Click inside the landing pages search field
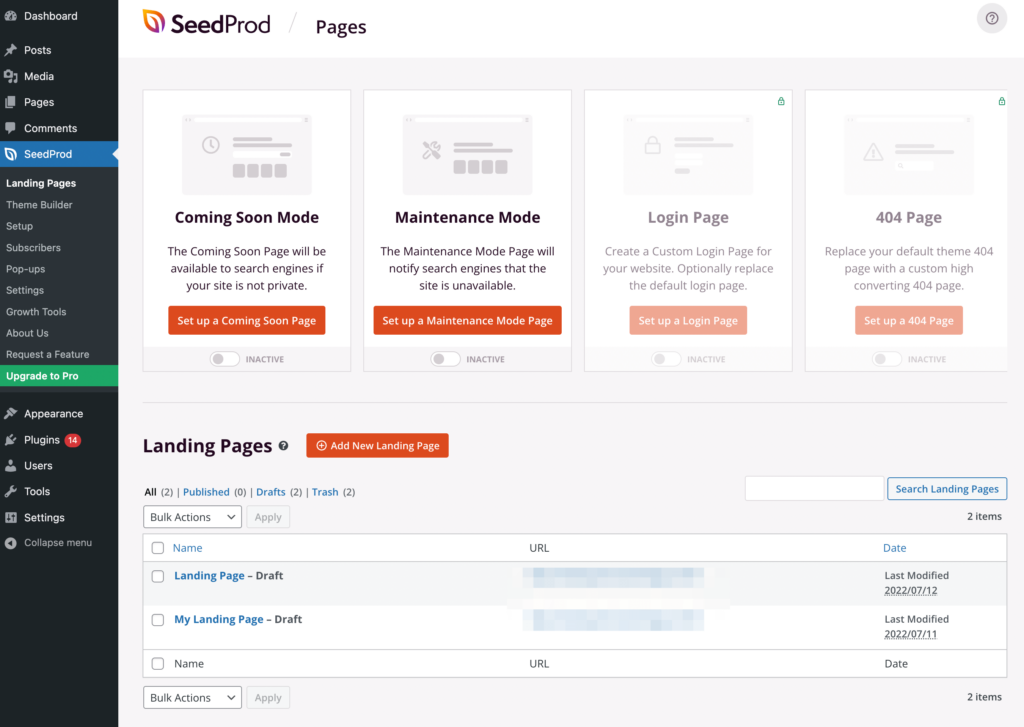Viewport: 1024px width, 727px height. click(814, 488)
